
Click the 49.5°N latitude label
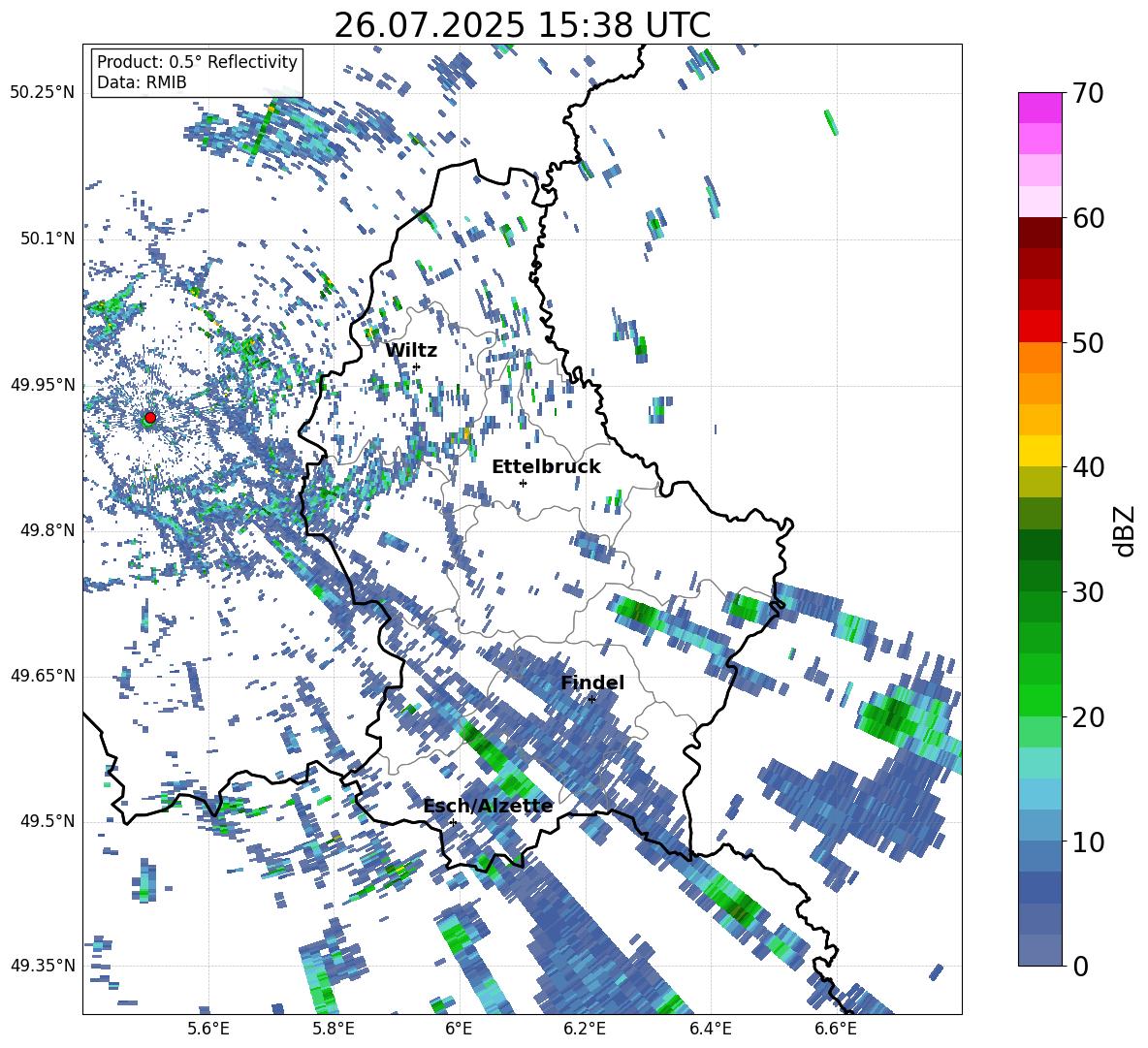coord(48,821)
